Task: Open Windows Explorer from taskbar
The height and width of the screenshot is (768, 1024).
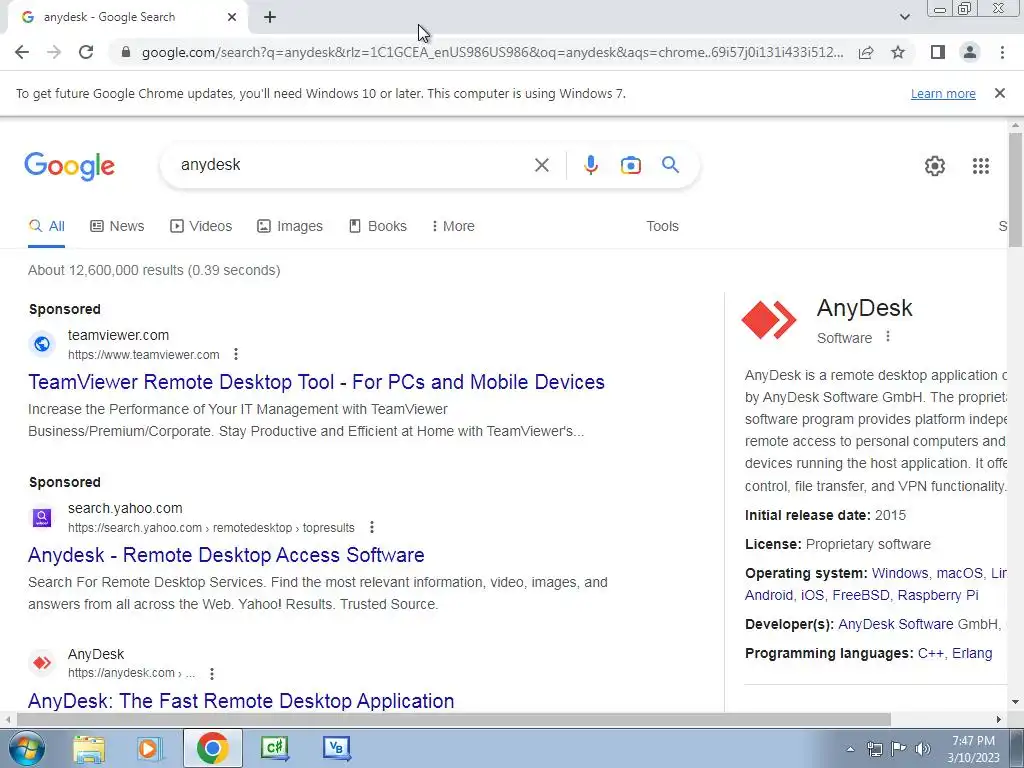Action: pos(89,748)
